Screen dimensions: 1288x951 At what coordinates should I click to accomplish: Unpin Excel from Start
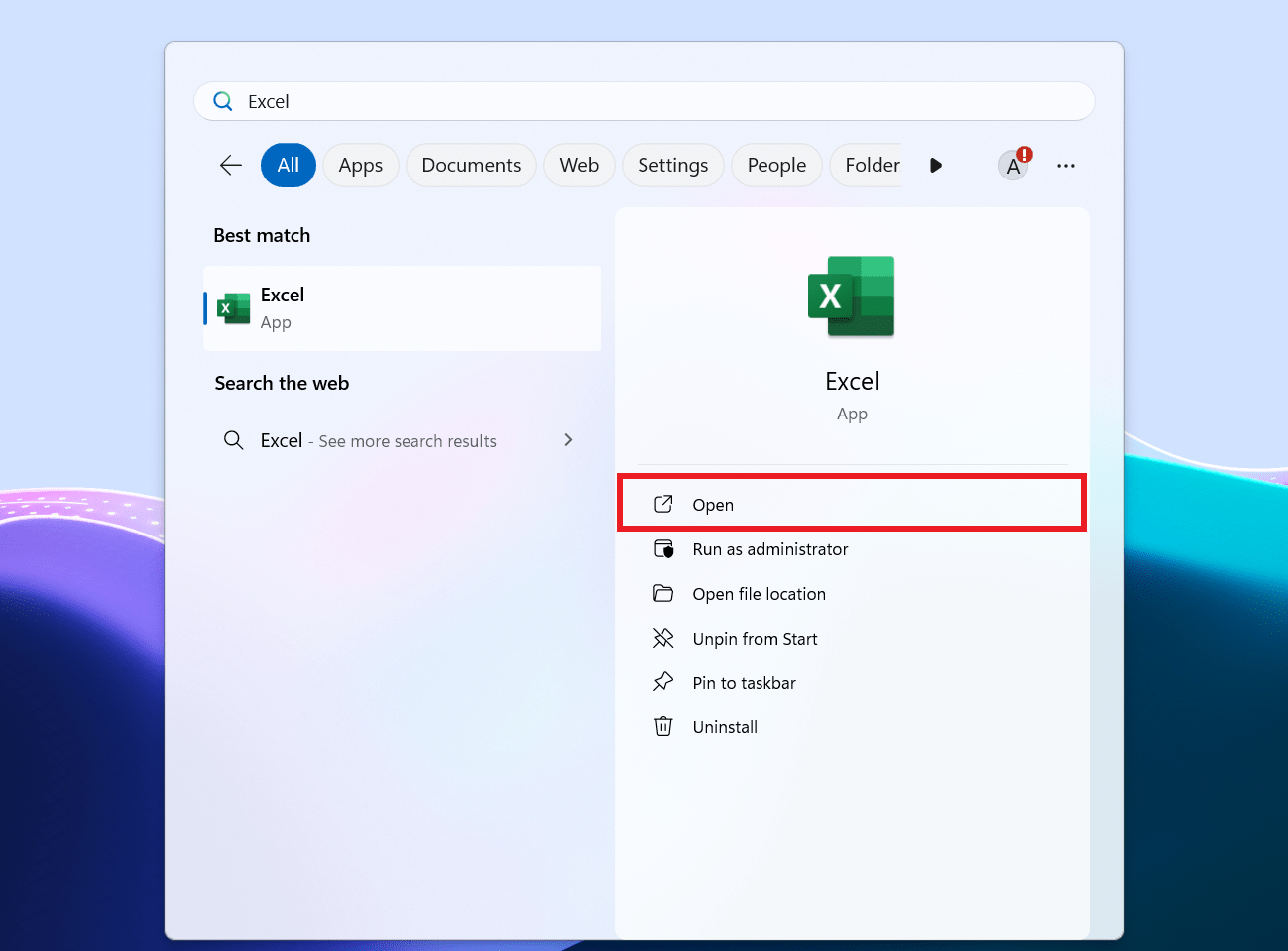point(755,638)
